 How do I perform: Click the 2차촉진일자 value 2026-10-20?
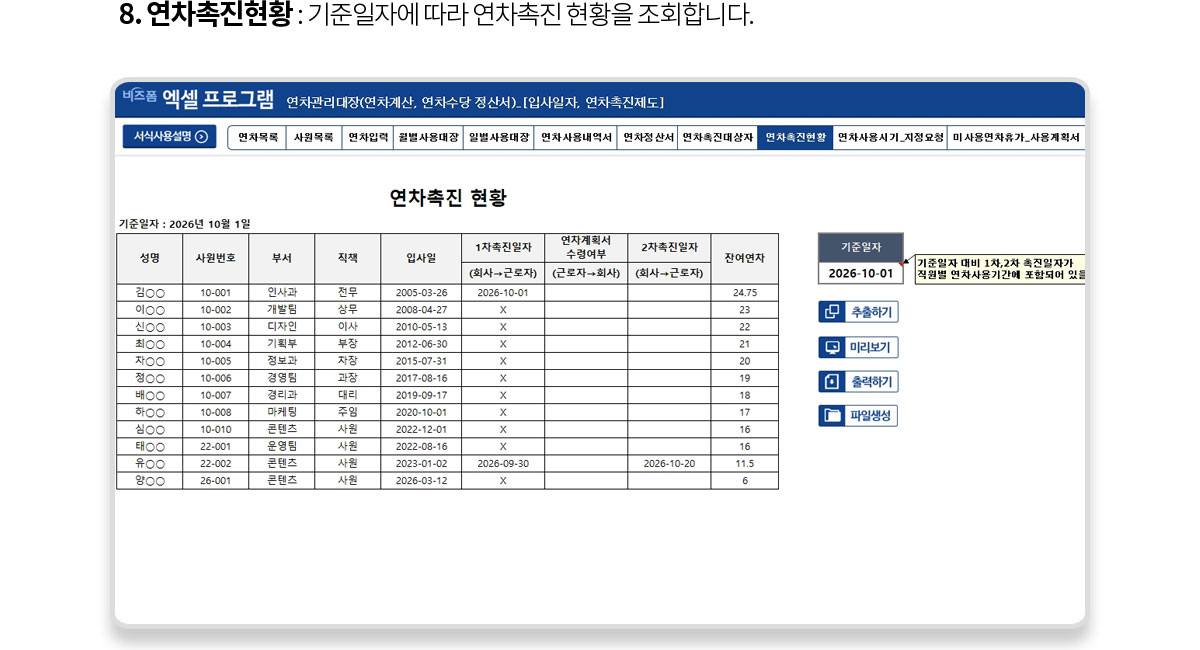pos(669,464)
